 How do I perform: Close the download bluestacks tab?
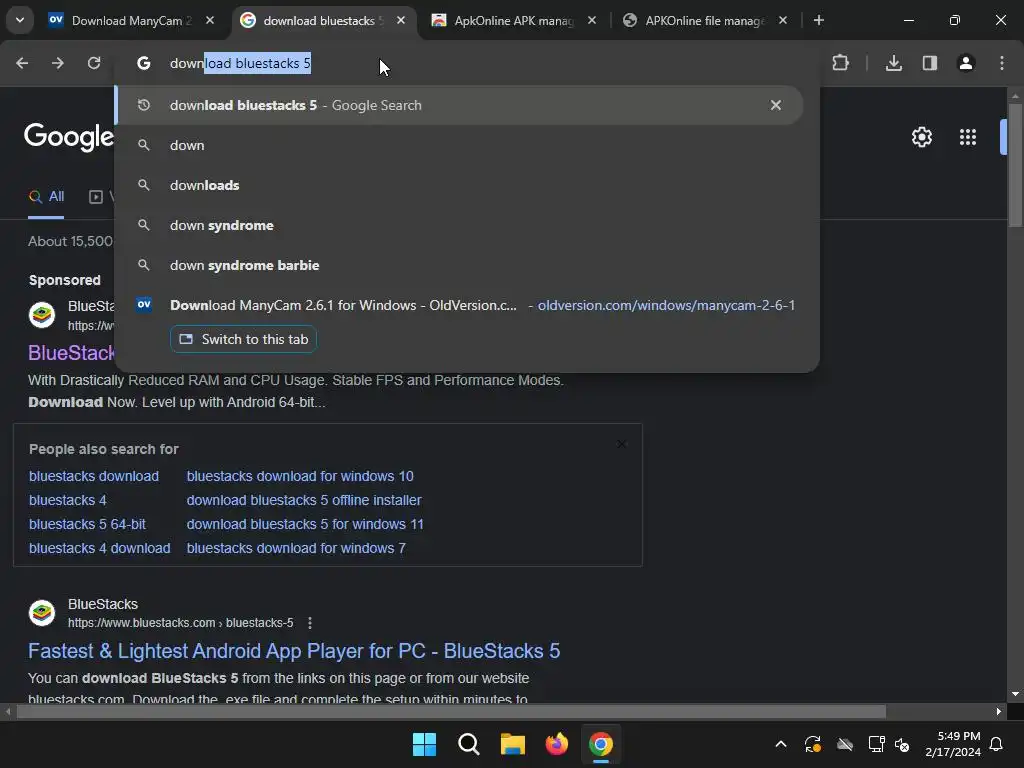(401, 20)
